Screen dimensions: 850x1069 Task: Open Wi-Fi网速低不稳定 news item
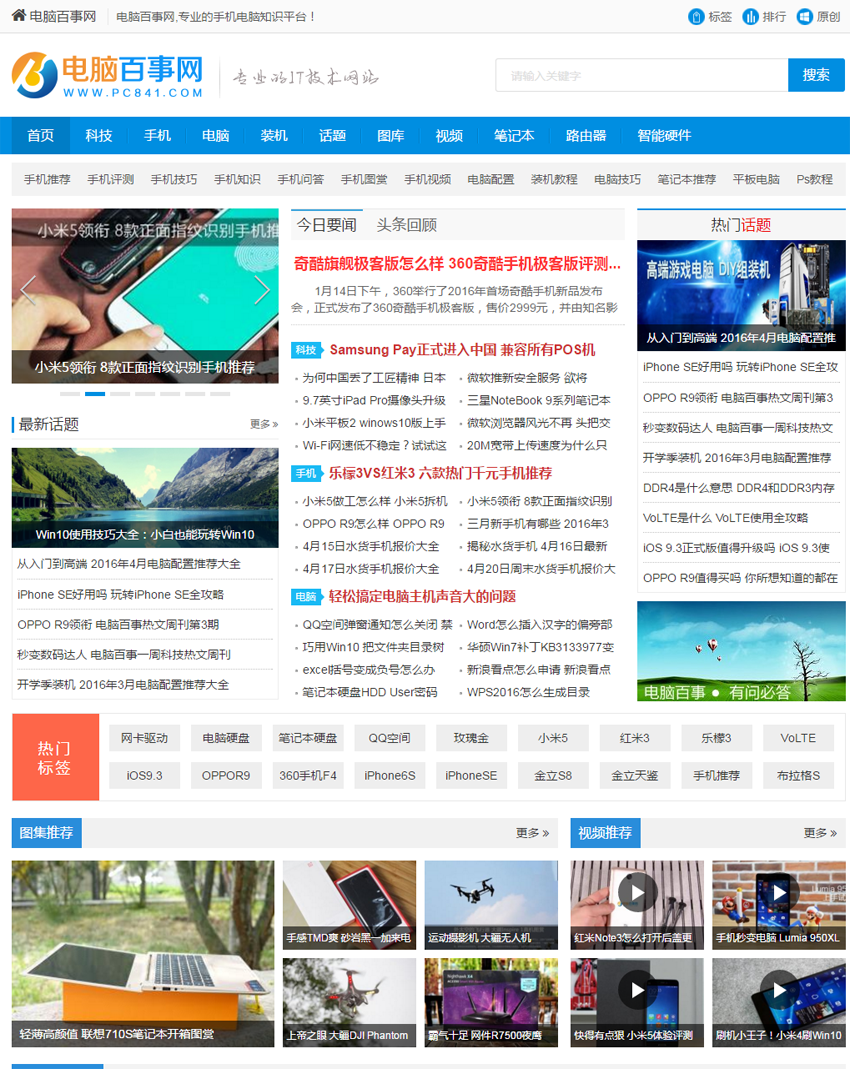pyautogui.click(x=374, y=445)
